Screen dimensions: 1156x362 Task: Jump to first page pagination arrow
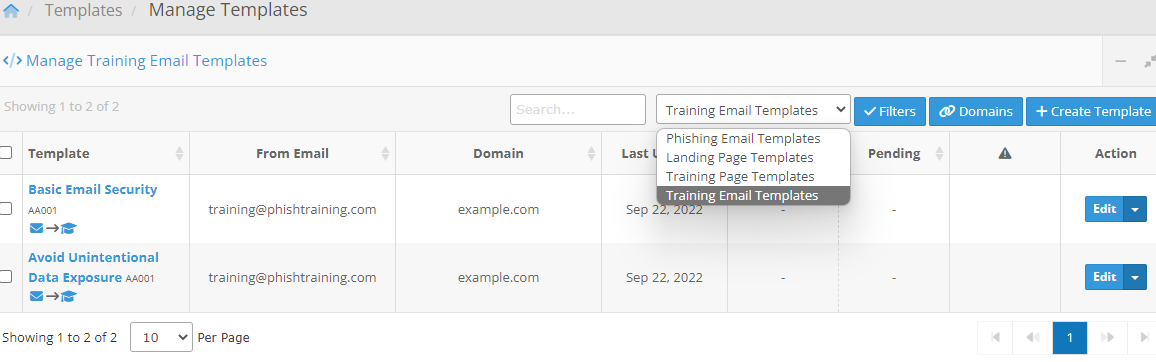996,338
